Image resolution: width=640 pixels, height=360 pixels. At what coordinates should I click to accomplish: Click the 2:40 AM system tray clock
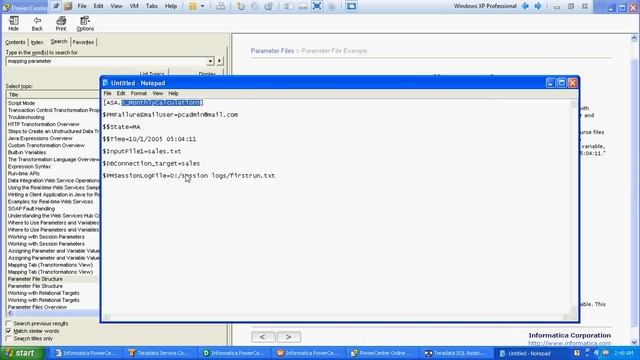tap(623, 353)
